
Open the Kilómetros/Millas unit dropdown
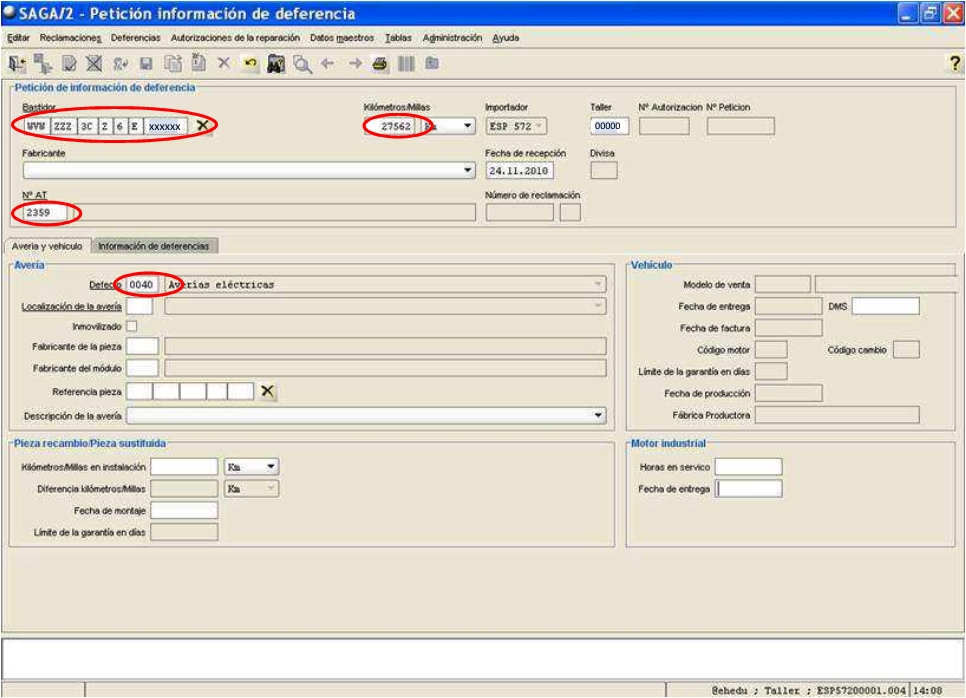click(x=468, y=126)
